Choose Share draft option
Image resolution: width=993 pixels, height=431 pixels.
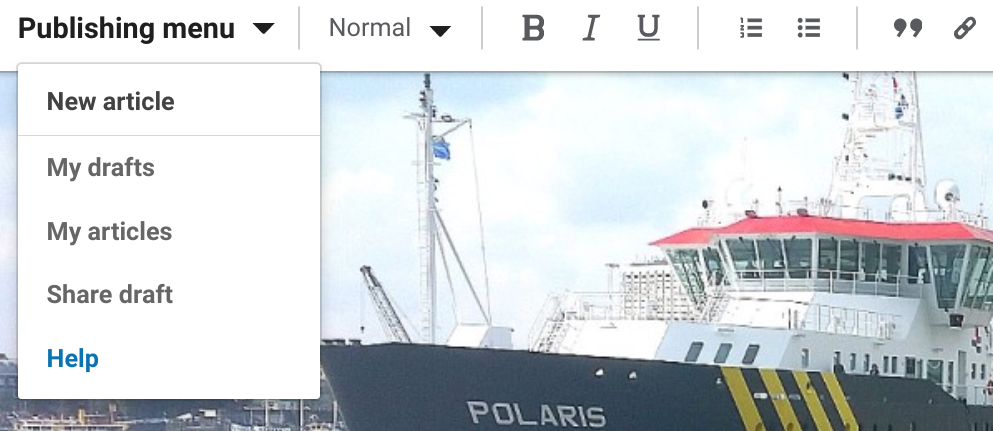point(110,294)
